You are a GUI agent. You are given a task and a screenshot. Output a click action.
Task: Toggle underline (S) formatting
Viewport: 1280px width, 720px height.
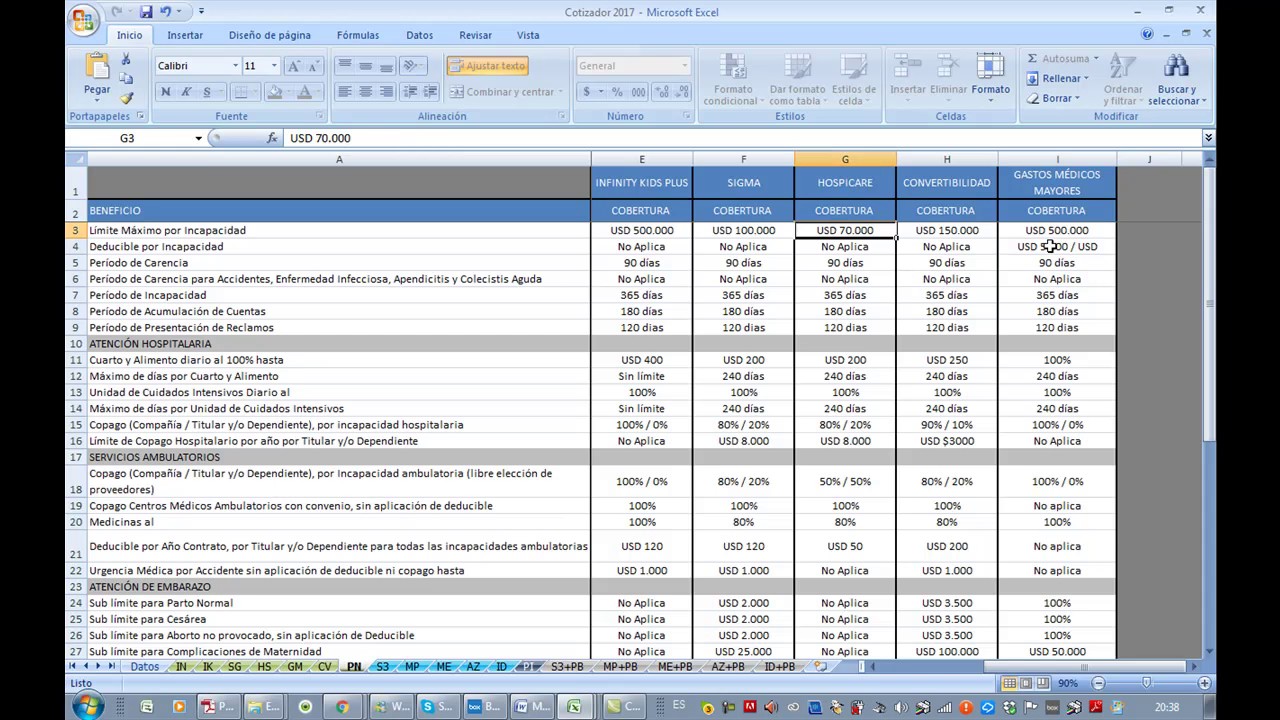click(207, 92)
